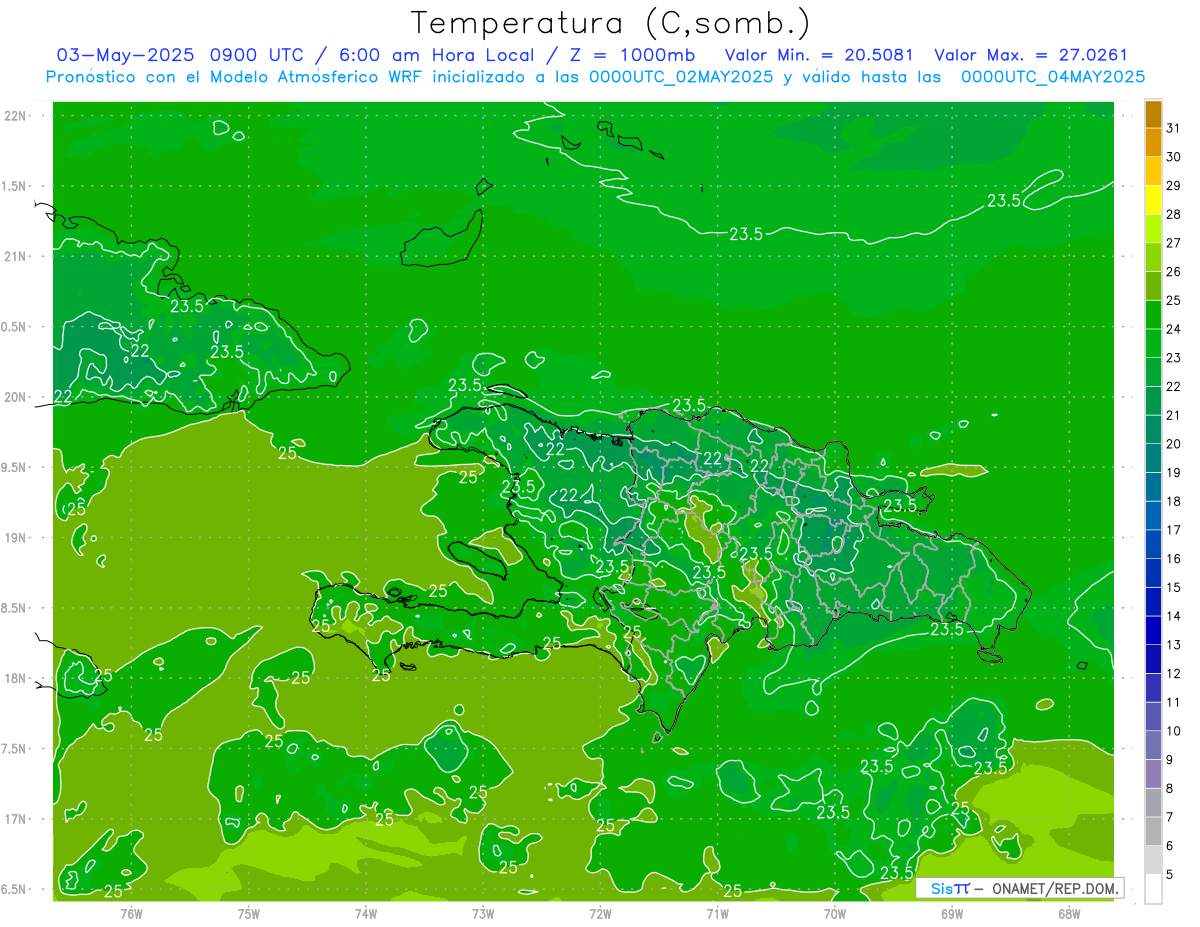Click the color bar label 10
The width and height of the screenshot is (1200, 927).
(1173, 731)
